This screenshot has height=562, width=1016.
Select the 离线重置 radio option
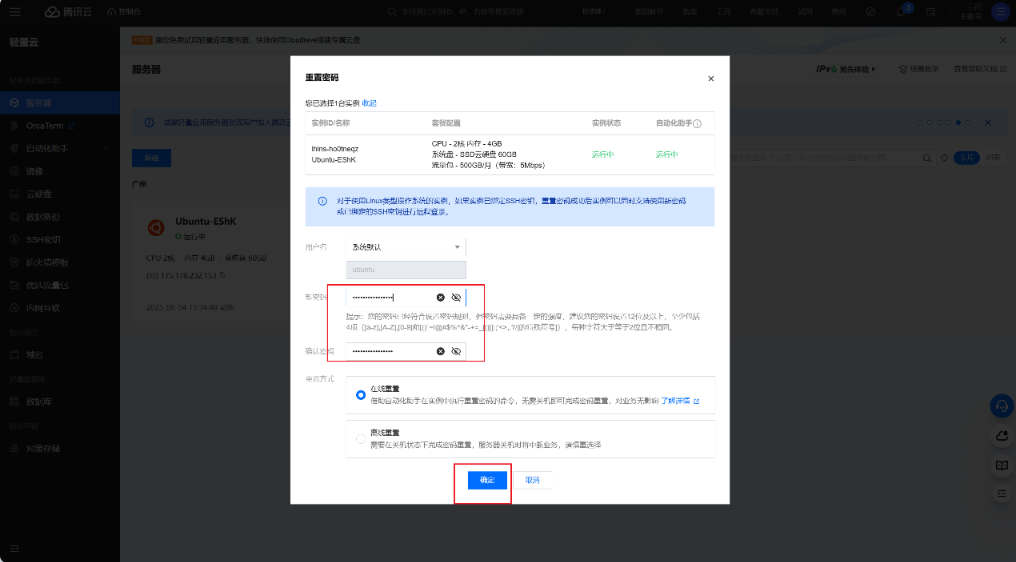tap(360, 439)
